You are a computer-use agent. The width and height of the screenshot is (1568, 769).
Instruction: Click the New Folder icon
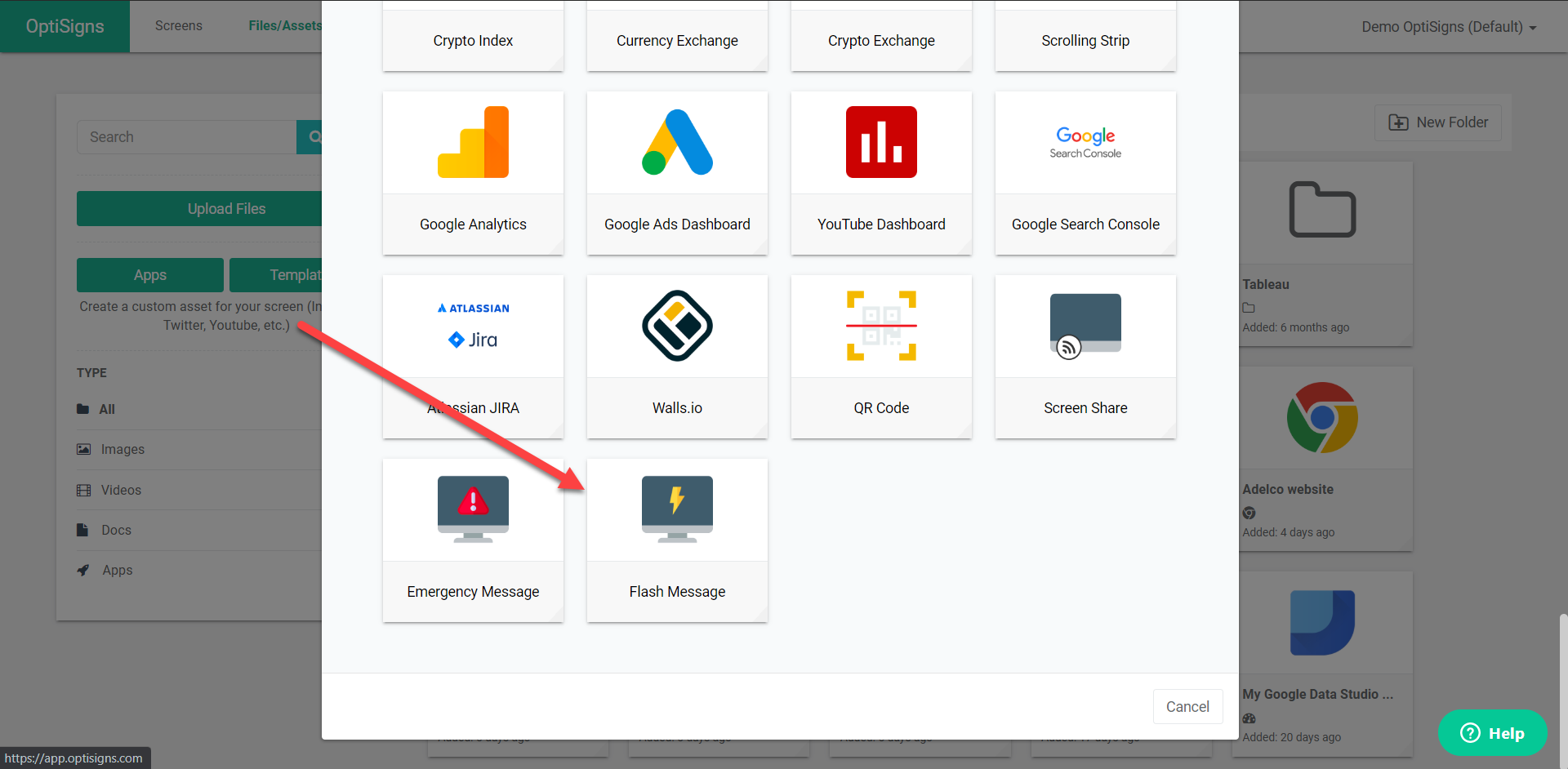coord(1398,122)
